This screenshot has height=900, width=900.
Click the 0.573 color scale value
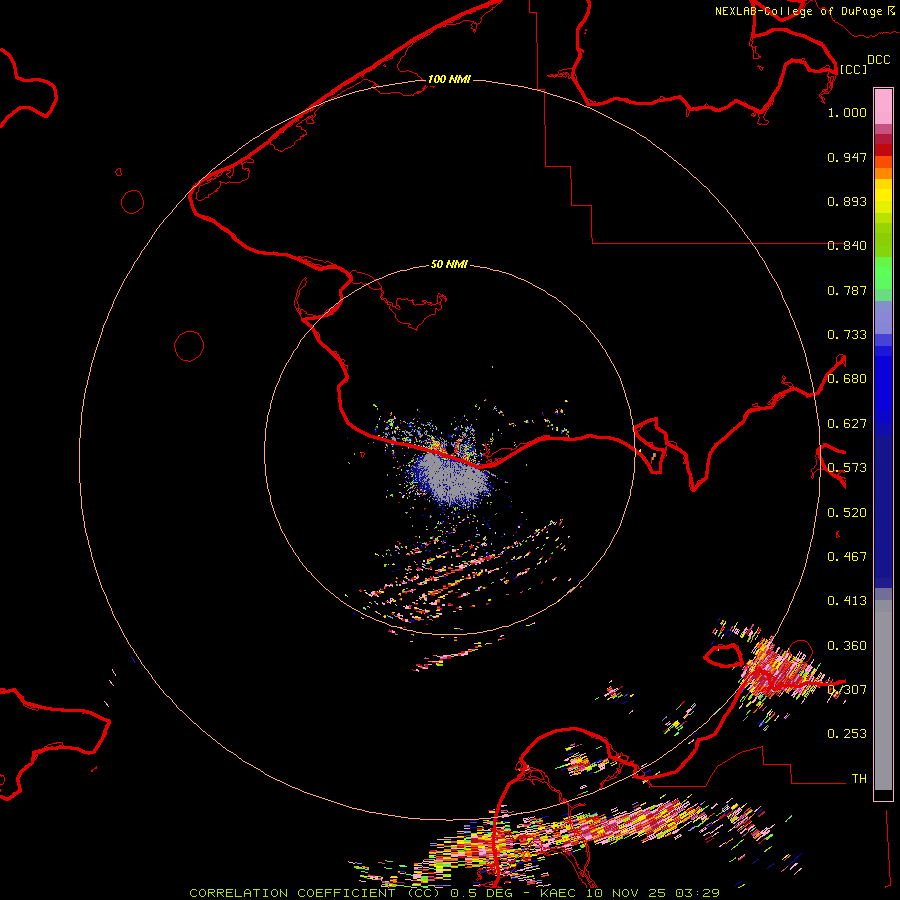(x=847, y=468)
